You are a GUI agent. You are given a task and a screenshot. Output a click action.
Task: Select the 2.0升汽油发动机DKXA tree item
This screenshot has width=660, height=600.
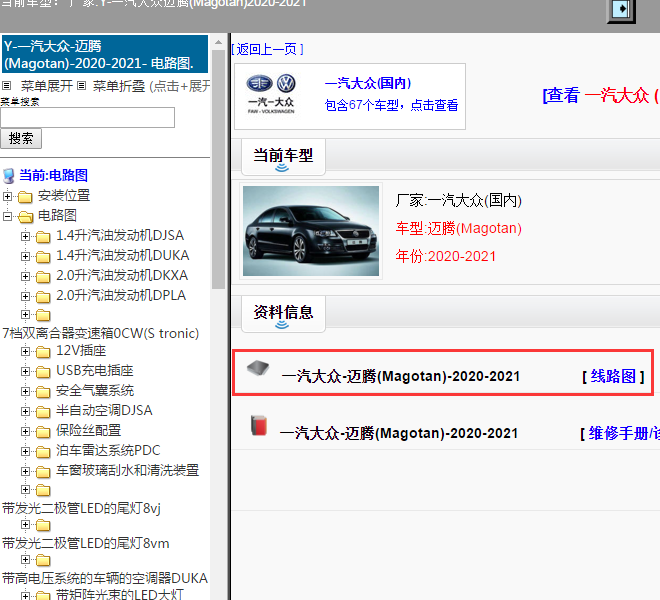click(122, 275)
